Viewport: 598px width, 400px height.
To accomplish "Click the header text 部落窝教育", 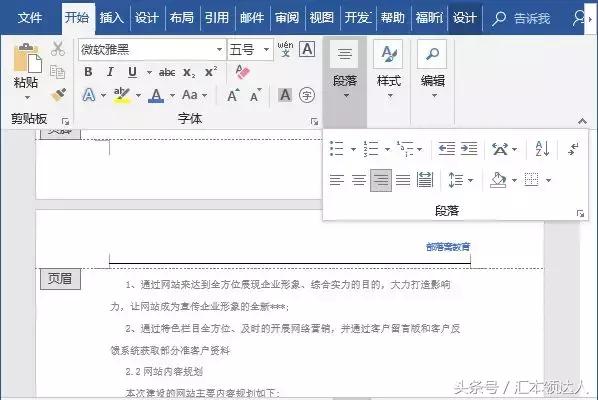I will coord(448,247).
